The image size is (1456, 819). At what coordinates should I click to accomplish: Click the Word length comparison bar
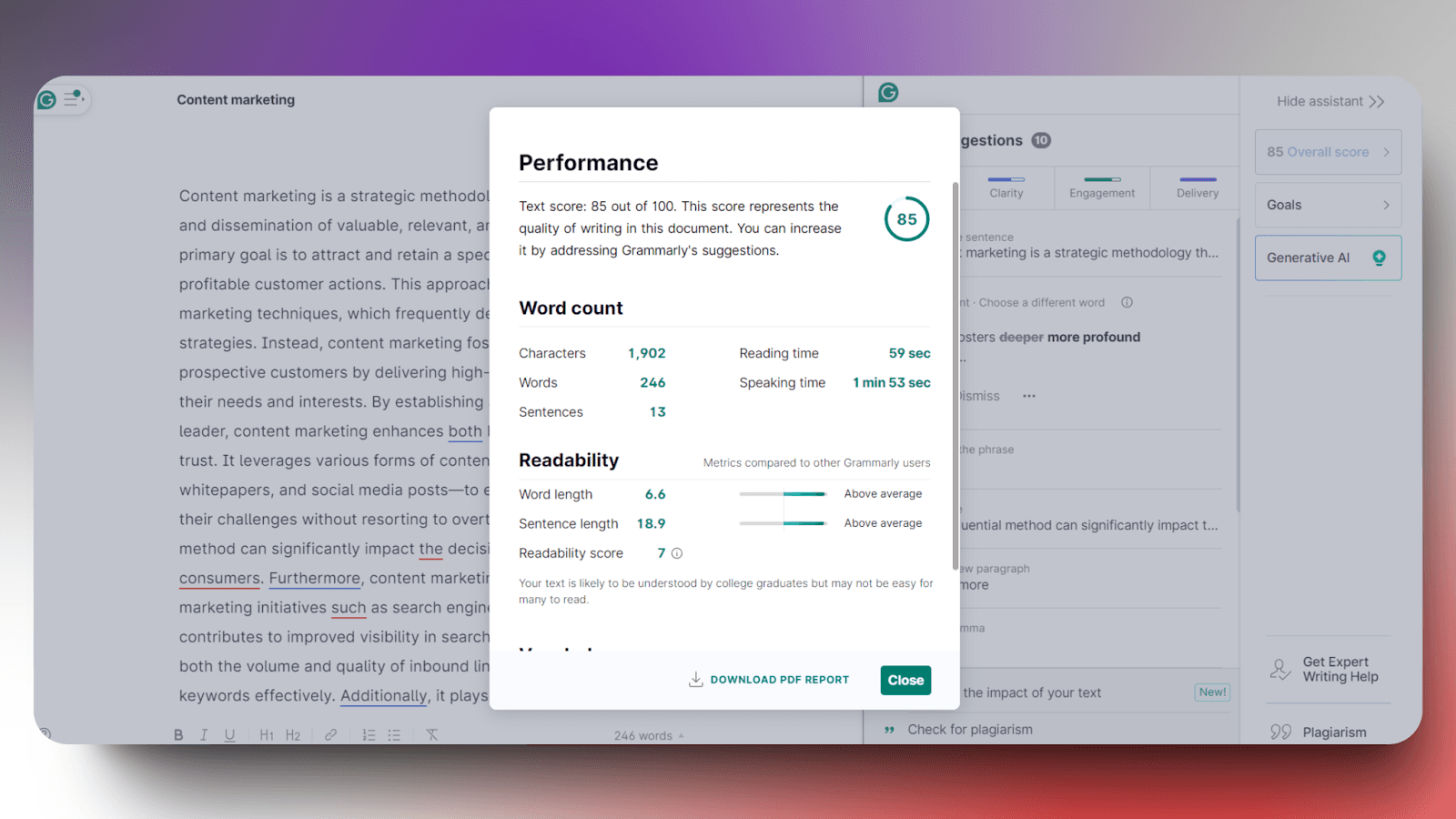coord(783,494)
